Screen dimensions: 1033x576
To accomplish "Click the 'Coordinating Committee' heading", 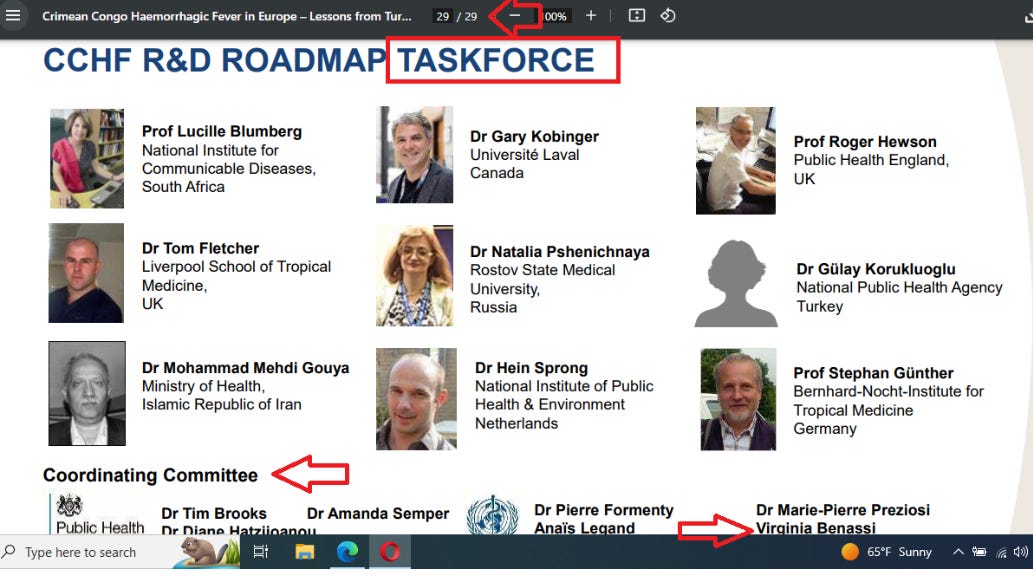I will pyautogui.click(x=150, y=475).
